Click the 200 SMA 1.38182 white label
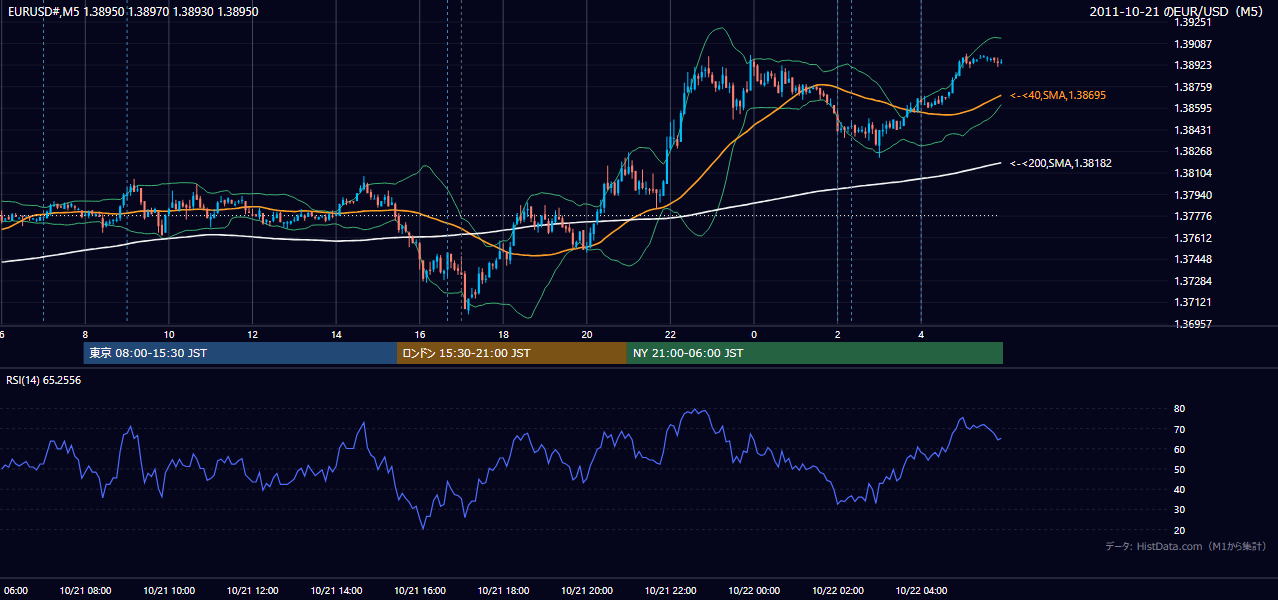 [1061, 162]
